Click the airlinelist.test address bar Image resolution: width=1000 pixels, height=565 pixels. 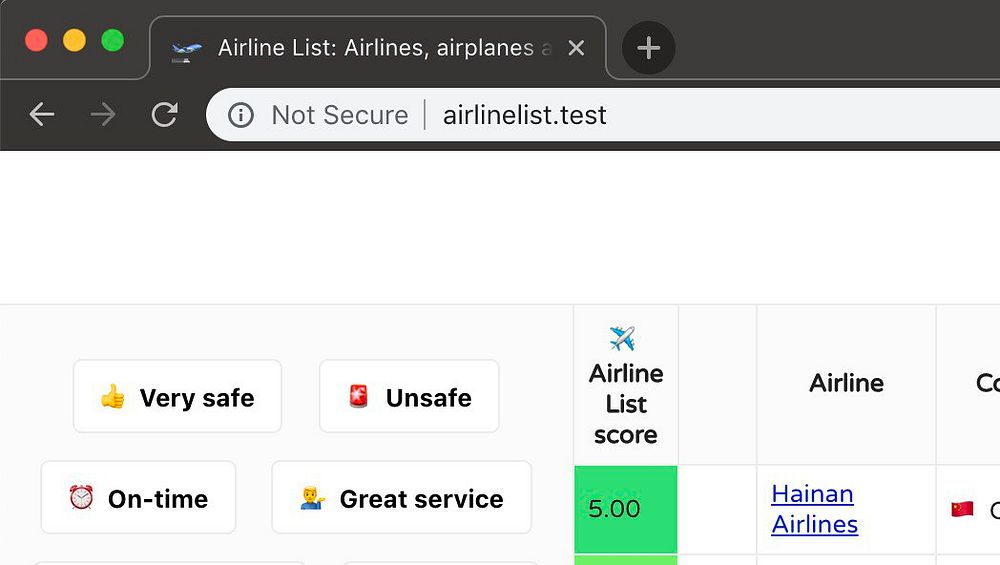pos(600,115)
